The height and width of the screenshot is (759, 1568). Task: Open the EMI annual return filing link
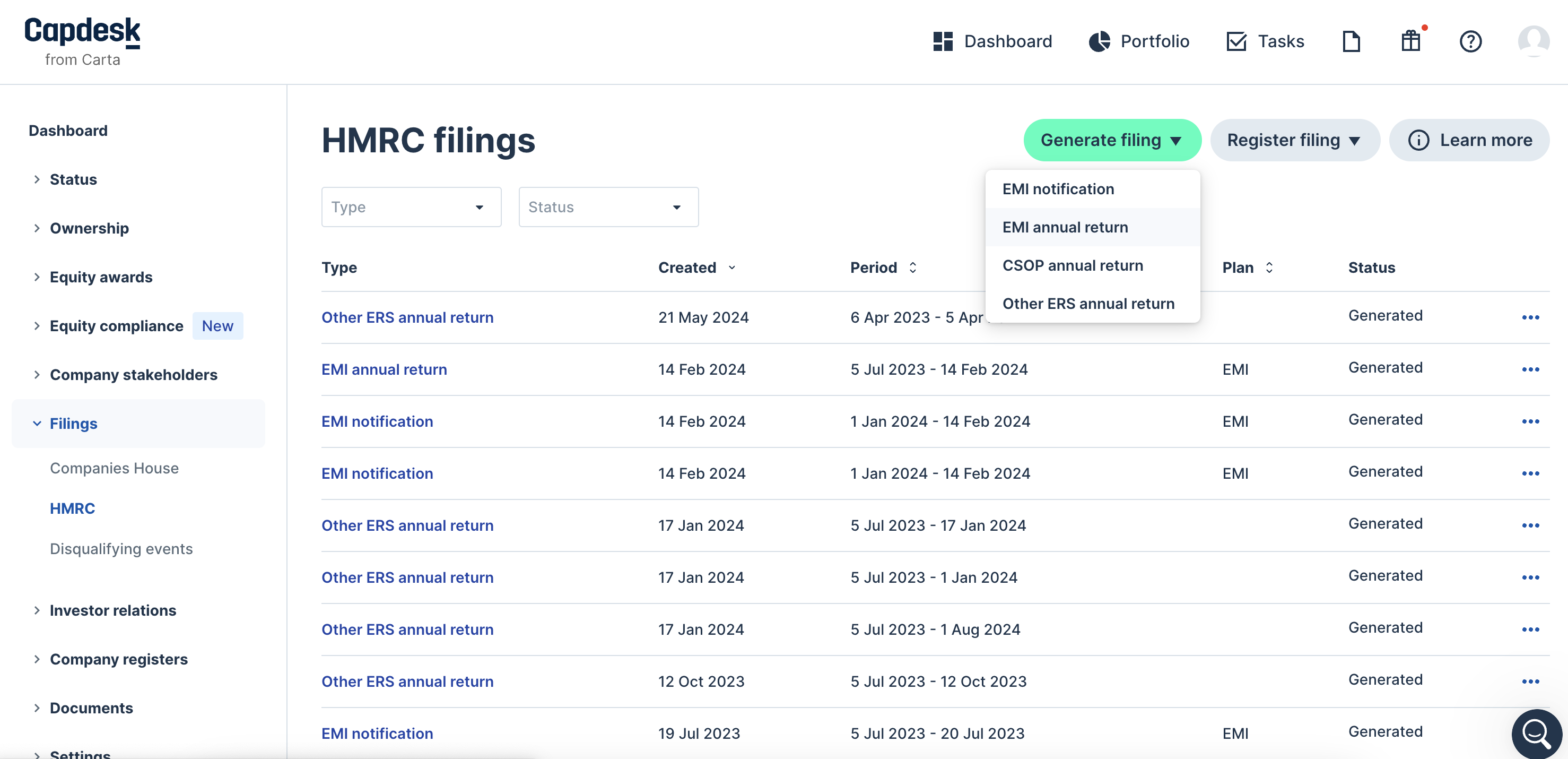coord(384,368)
